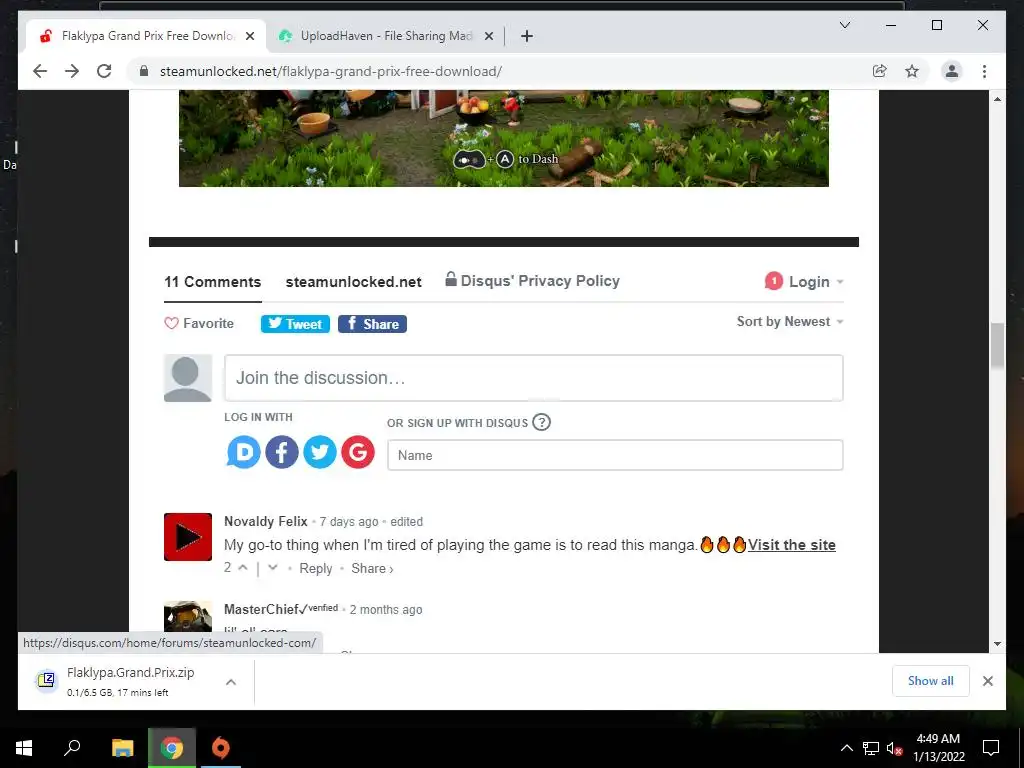Open the Sort by Newest dropdown
Viewport: 1024px width, 768px height.
point(790,321)
